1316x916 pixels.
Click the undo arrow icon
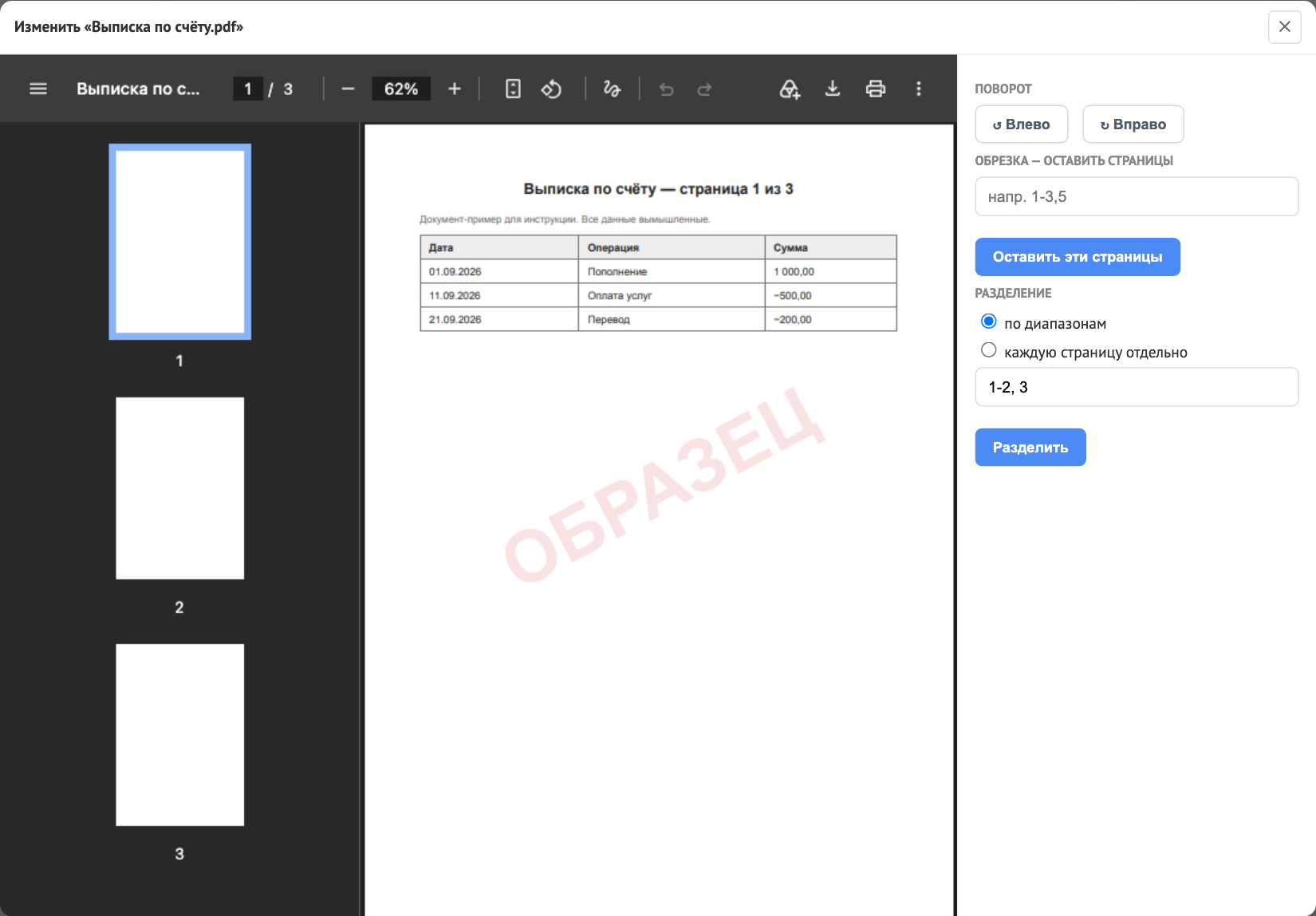click(x=666, y=89)
